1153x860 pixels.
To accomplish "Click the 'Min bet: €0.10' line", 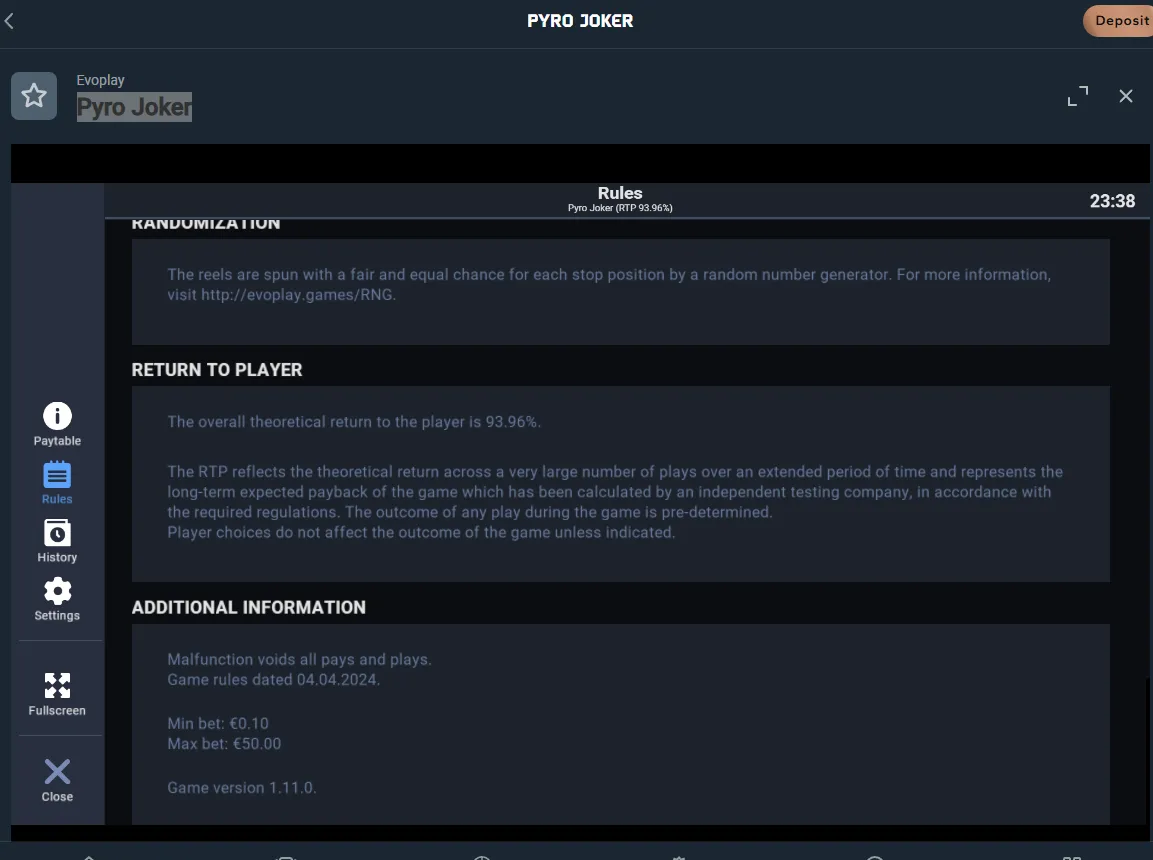I will tap(218, 723).
